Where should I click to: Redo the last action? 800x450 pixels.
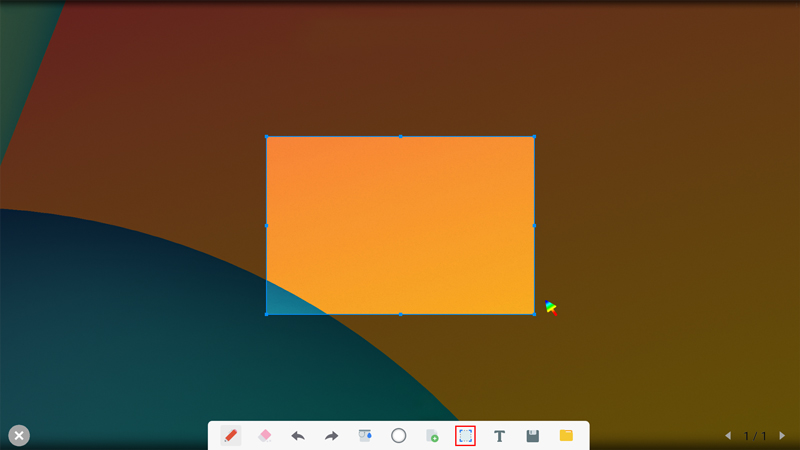pos(332,436)
